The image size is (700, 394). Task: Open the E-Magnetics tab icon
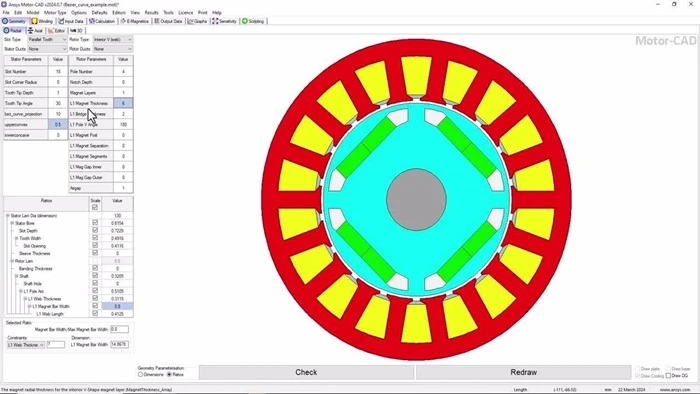[123, 21]
